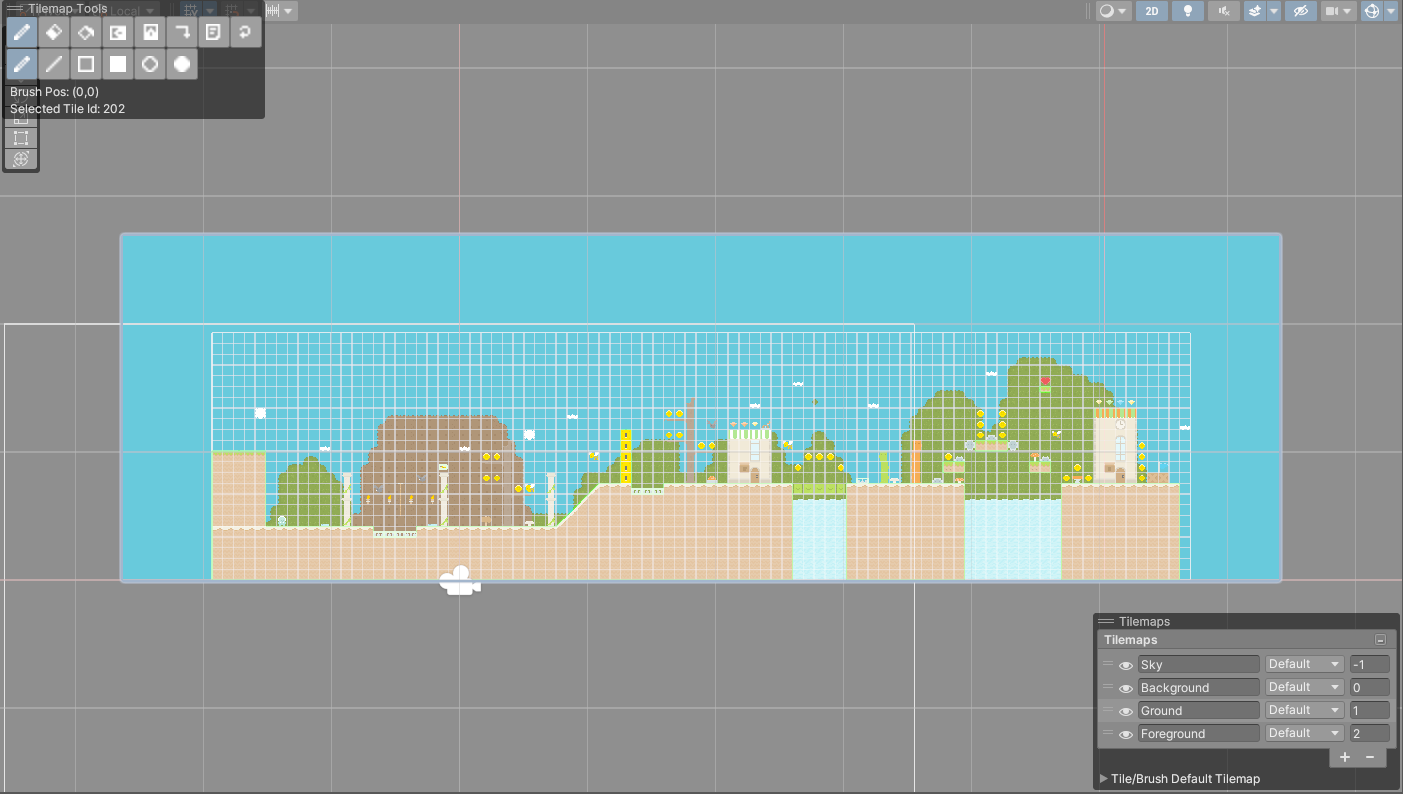Edit Background order in layer value 0
The image size is (1403, 794).
pos(1369,687)
